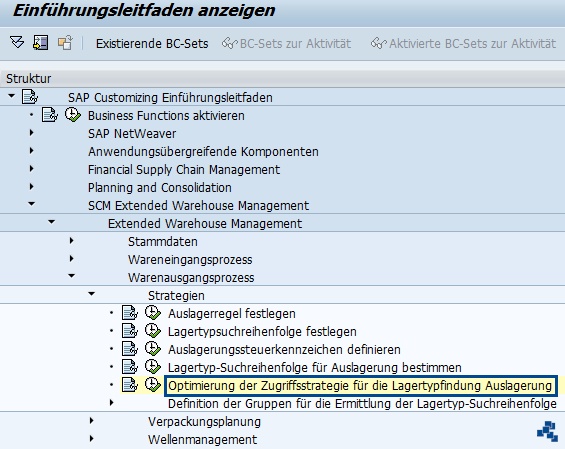Execute activity icon for Optimierung der Zugriffsstrategie

point(153,385)
